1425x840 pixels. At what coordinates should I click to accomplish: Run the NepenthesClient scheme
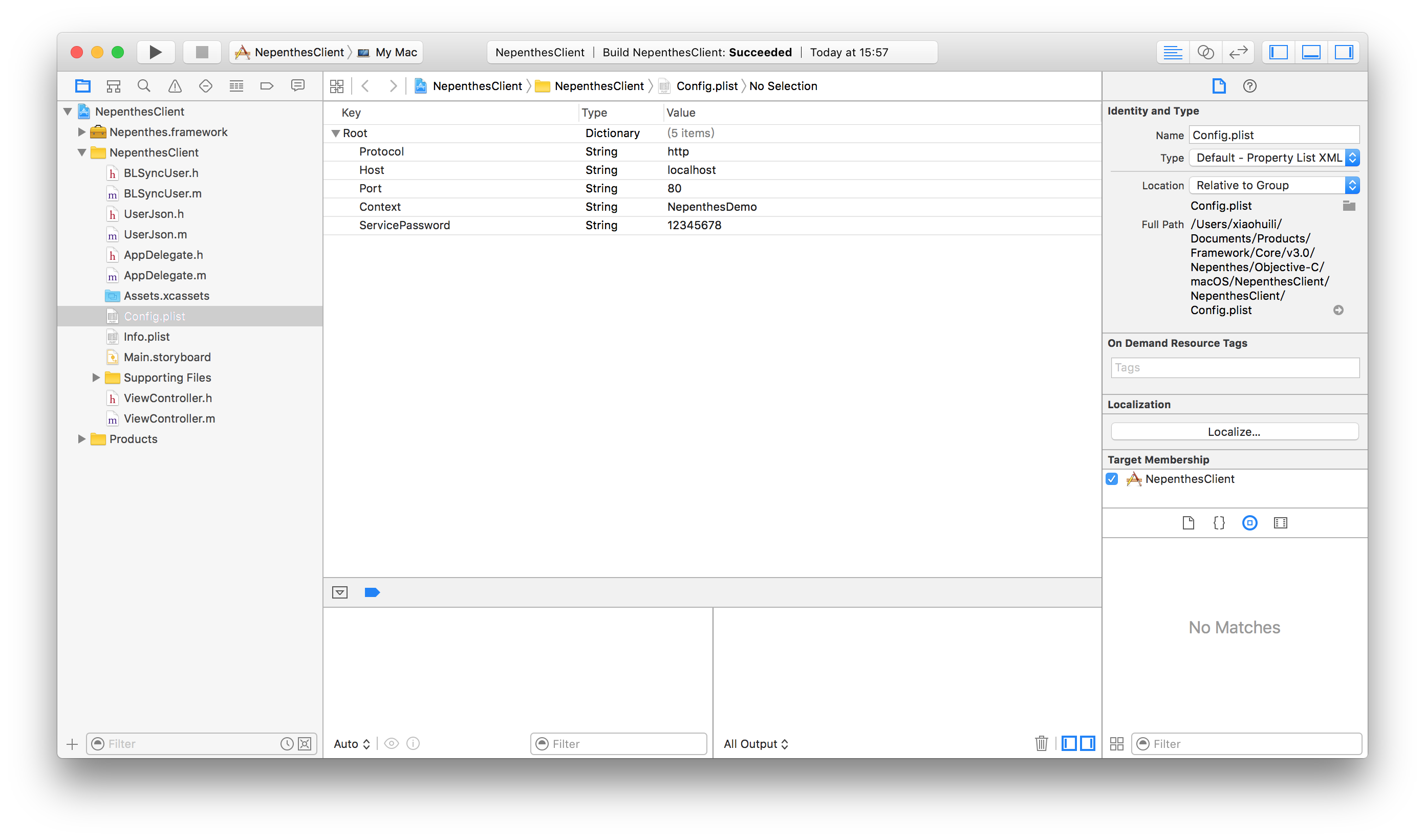(155, 52)
